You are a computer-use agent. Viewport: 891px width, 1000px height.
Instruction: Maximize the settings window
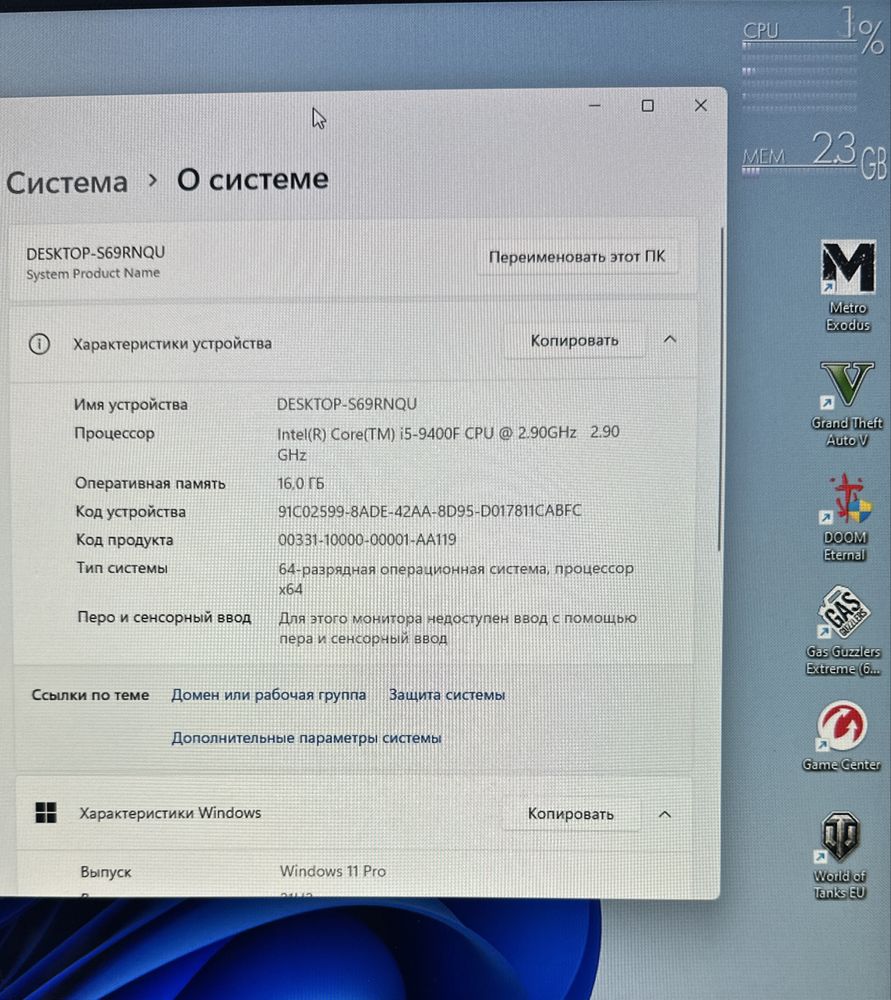pos(647,106)
